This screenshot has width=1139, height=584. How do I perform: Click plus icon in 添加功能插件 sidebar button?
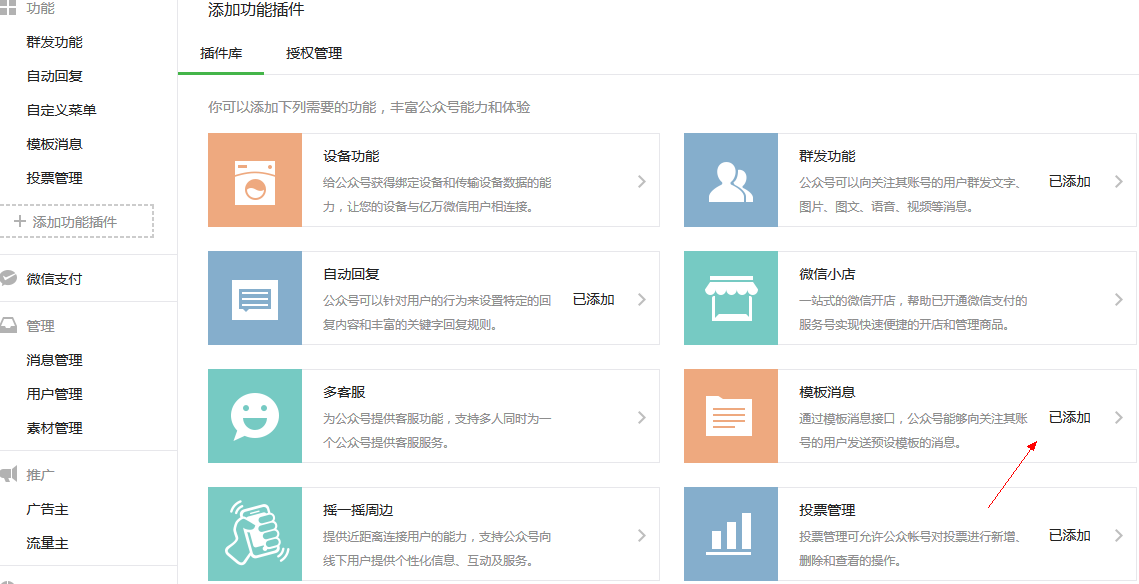point(20,222)
